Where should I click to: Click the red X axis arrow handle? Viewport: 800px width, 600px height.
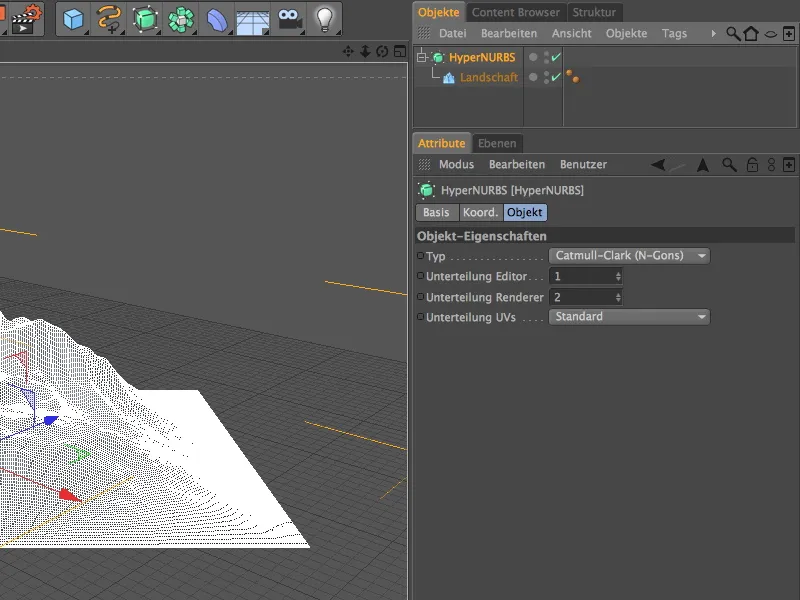70,495
